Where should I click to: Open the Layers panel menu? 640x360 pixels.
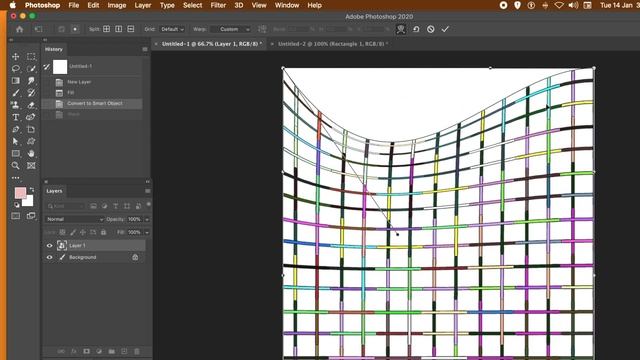pos(147,191)
